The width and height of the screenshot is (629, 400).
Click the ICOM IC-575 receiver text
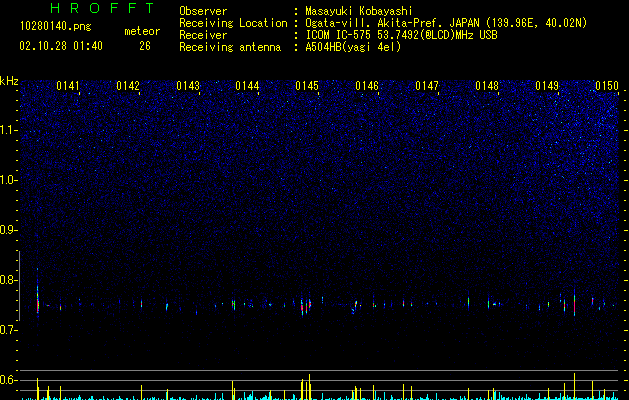pos(401,35)
